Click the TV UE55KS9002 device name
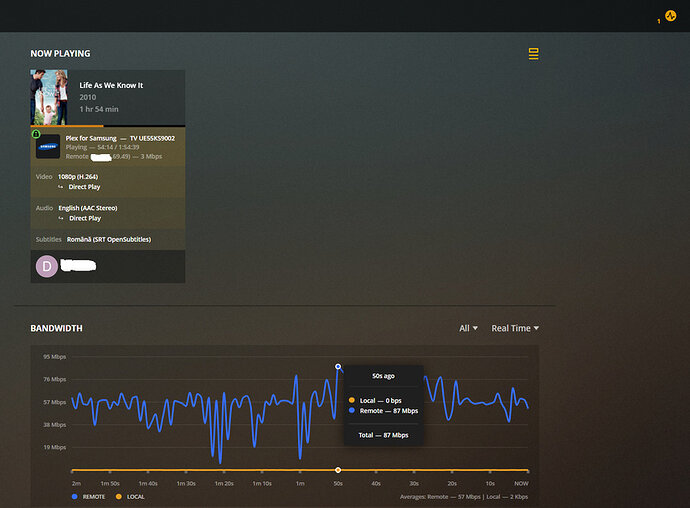Screen dimensions: 690x508 [152, 138]
